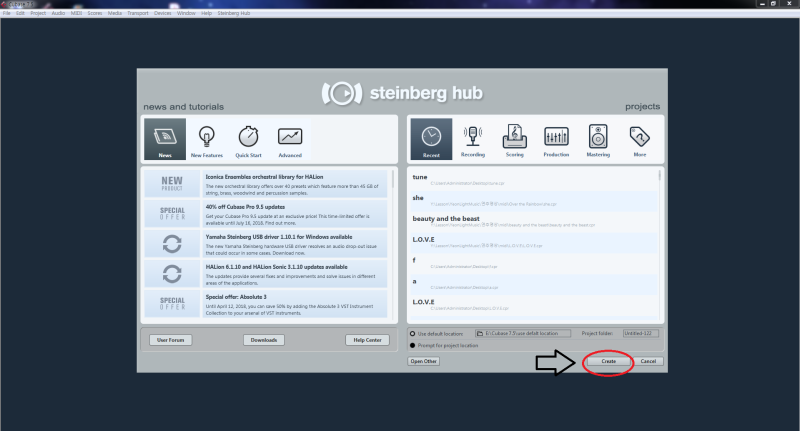Select the Recent projects clock icon
Viewport: 800px width, 431px height.
[x=431, y=139]
